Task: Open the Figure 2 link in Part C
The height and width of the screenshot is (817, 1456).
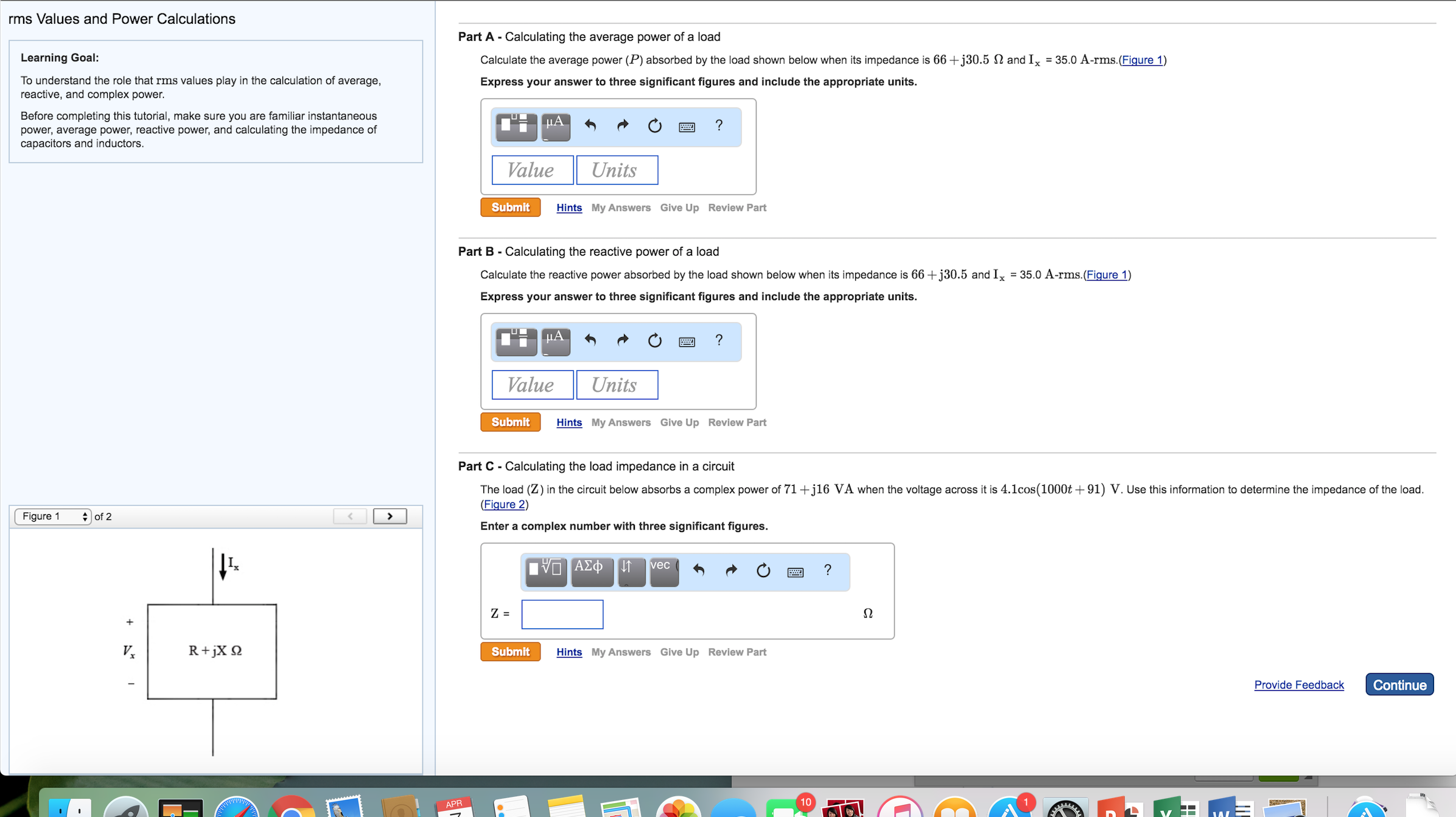Action: (x=503, y=504)
